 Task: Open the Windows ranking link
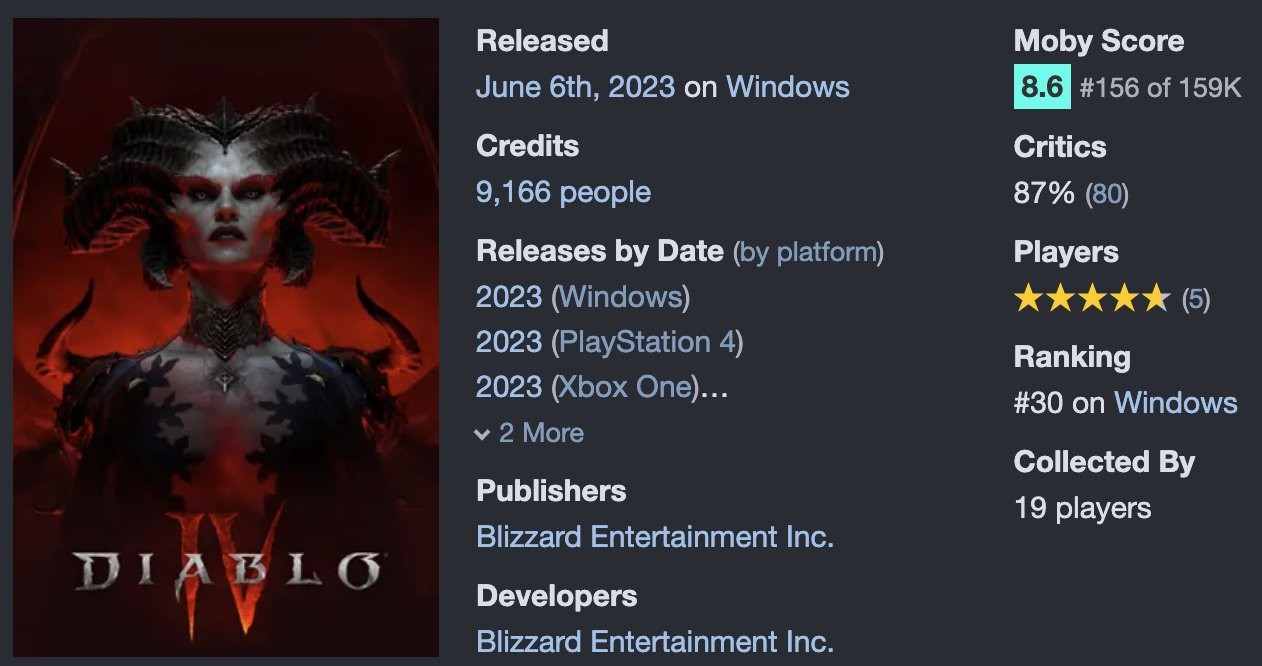point(1175,403)
